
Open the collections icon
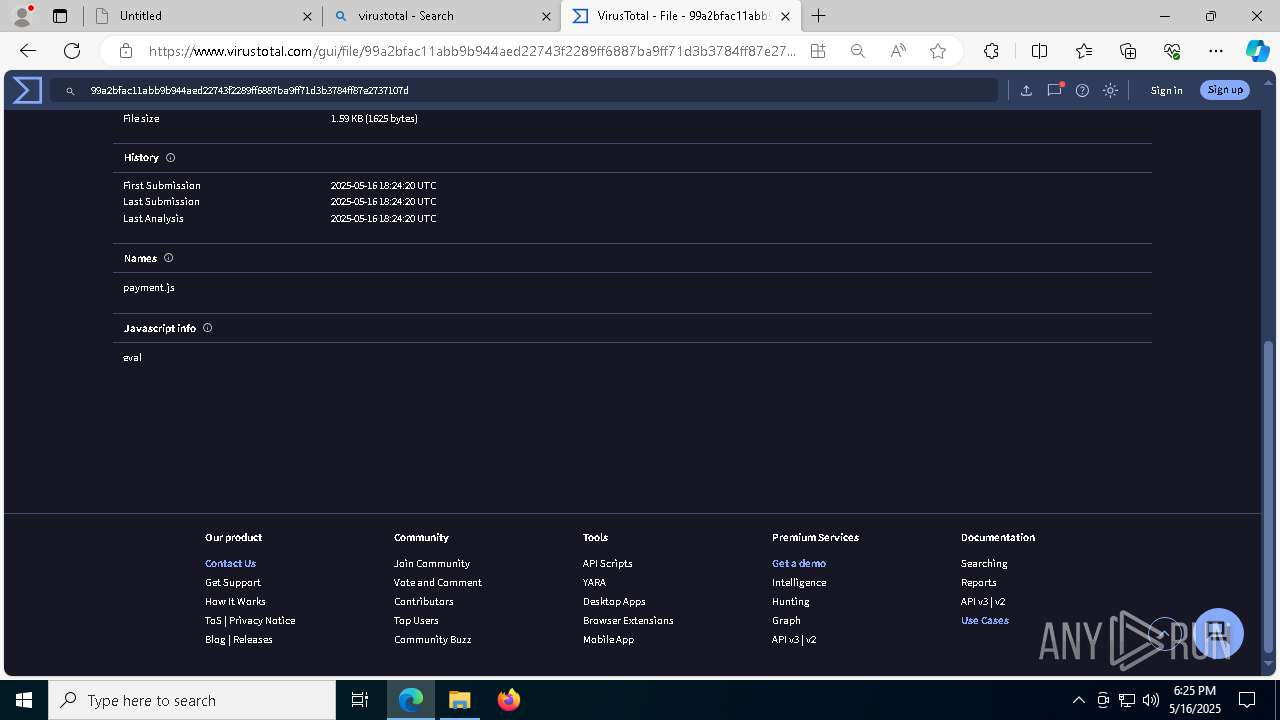(x=1128, y=51)
